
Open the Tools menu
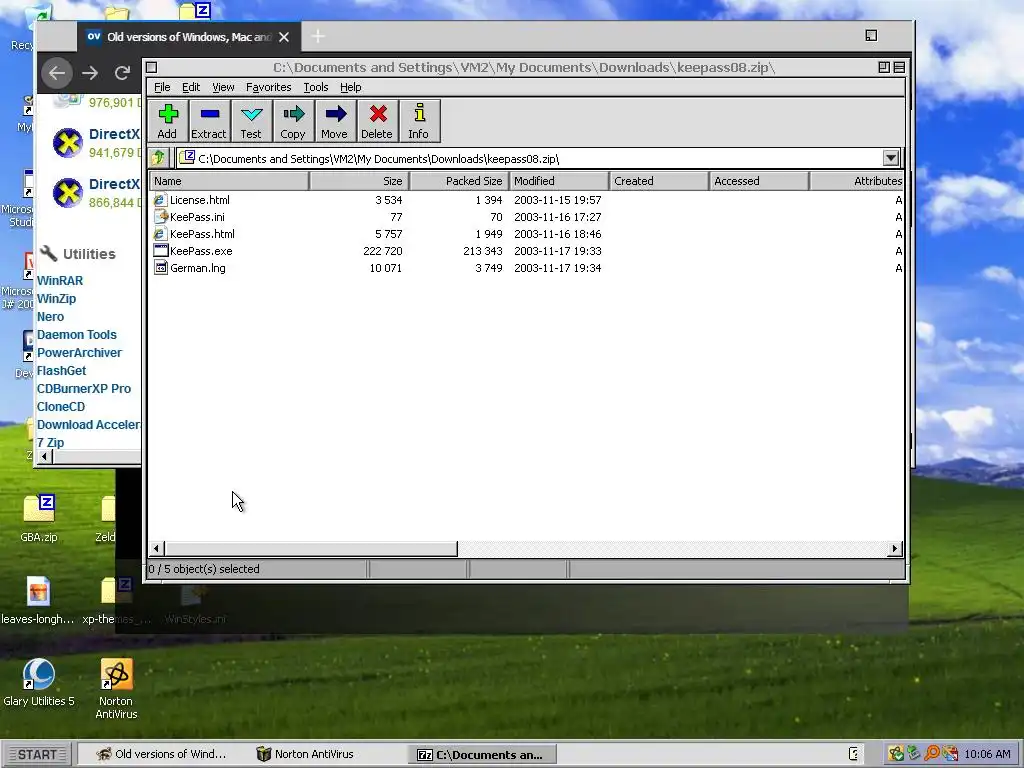pos(315,87)
